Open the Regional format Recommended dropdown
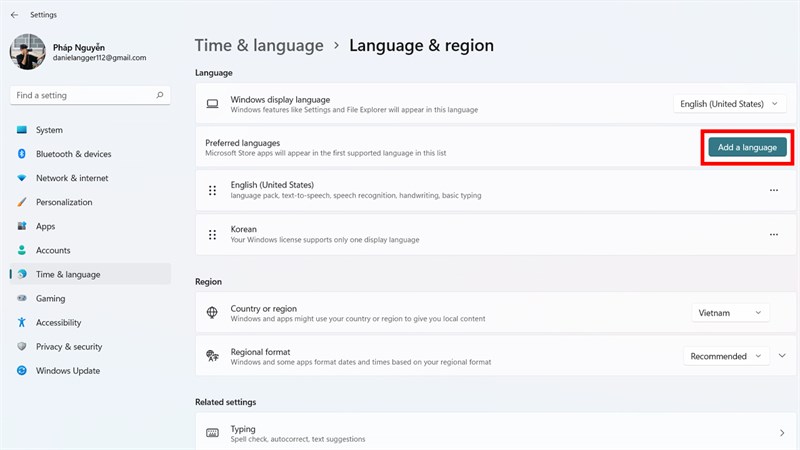This screenshot has height=450, width=800. (x=726, y=356)
